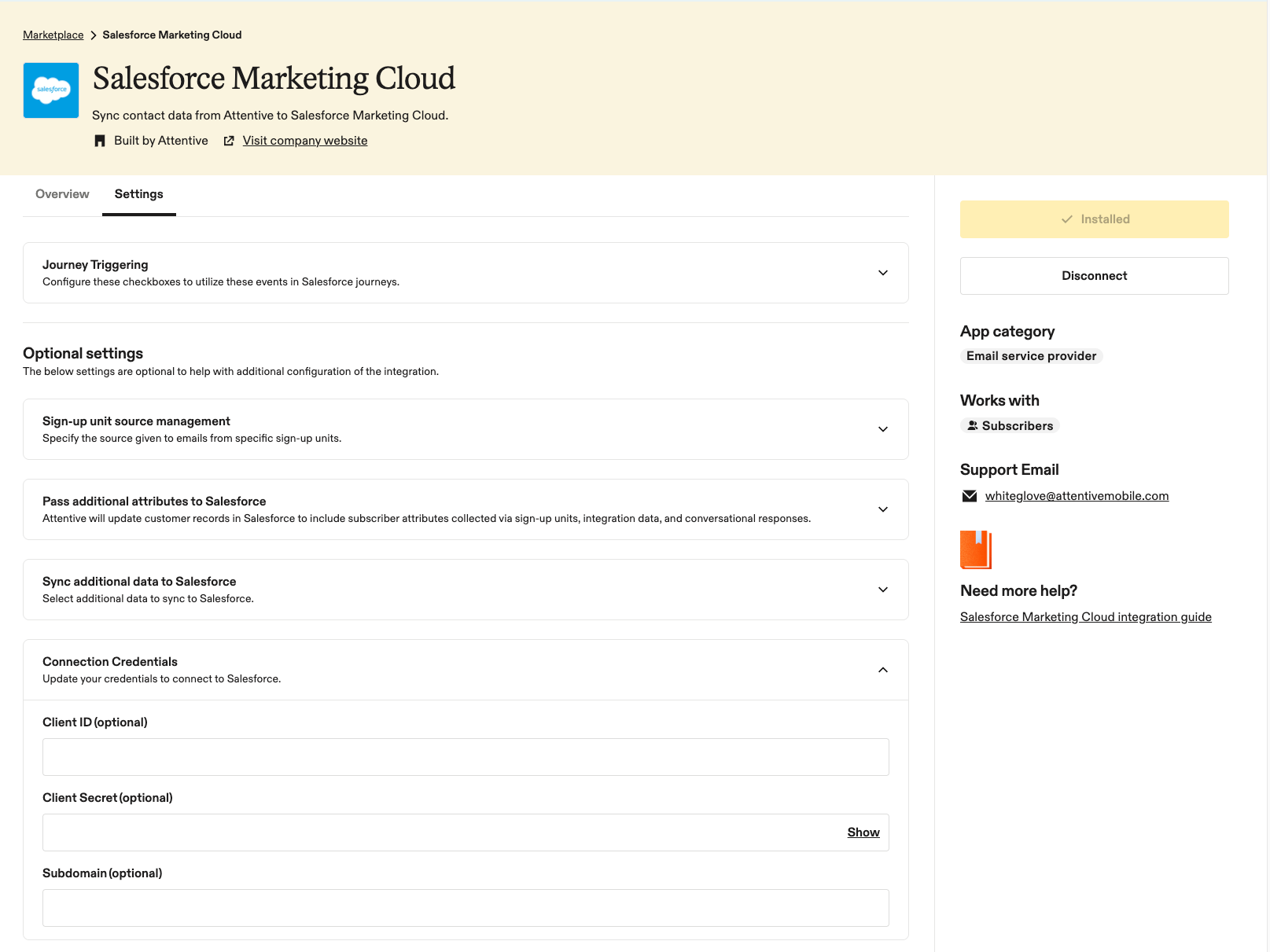The image size is (1270, 952).
Task: Click the Built by Attentive text
Action: point(161,141)
